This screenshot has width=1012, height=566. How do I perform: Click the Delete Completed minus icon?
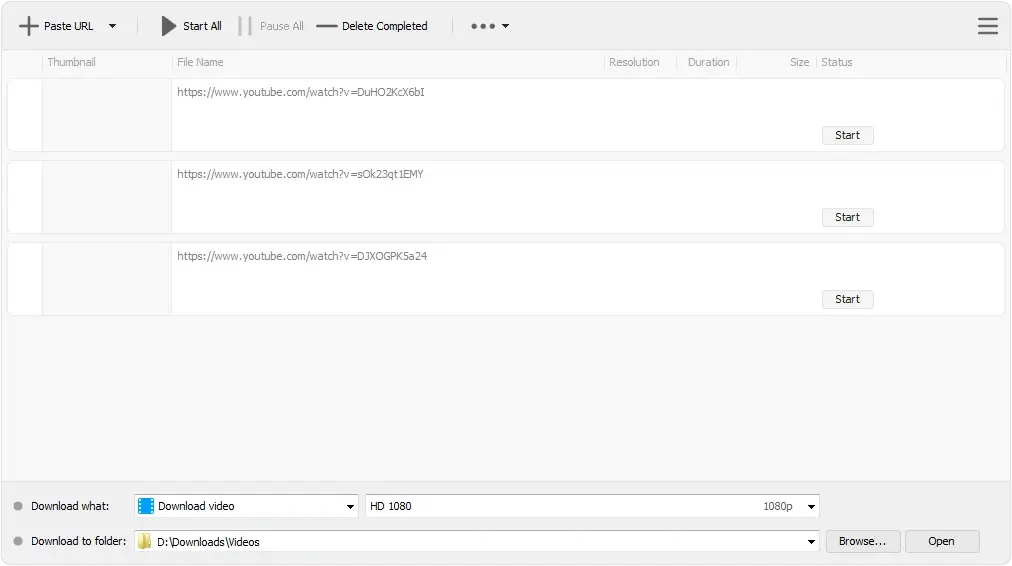pyautogui.click(x=327, y=26)
